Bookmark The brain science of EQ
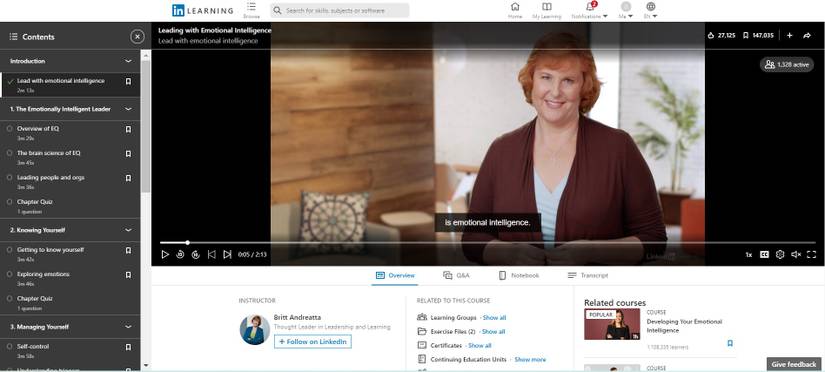This screenshot has height=372, width=825. click(128, 154)
